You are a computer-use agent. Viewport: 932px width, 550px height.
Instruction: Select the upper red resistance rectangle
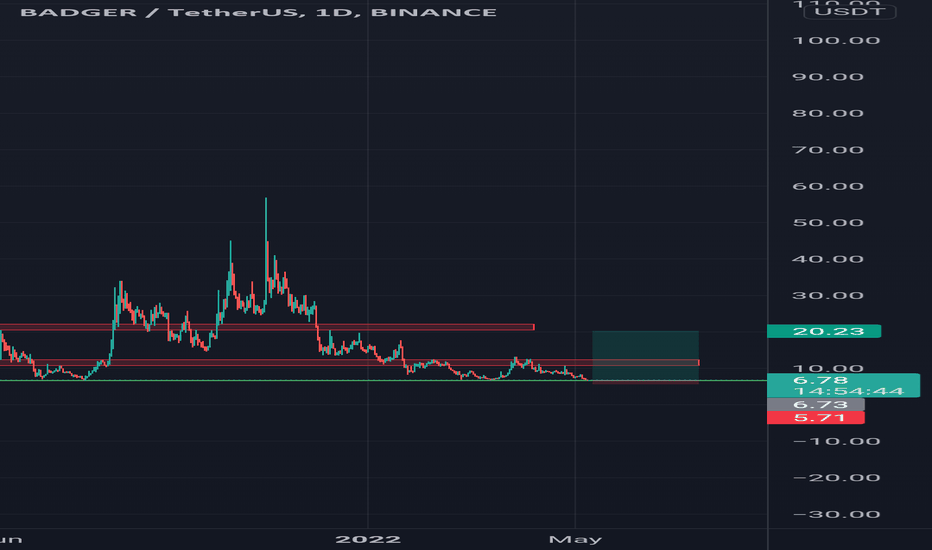267,327
